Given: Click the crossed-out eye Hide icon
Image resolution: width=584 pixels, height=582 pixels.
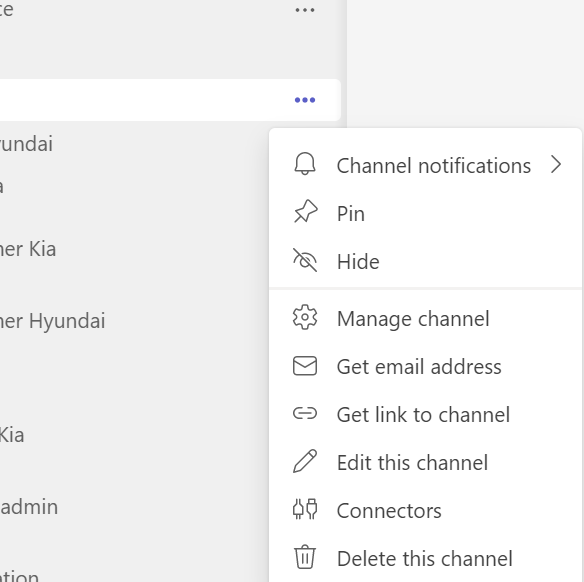Looking at the screenshot, I should click(305, 260).
